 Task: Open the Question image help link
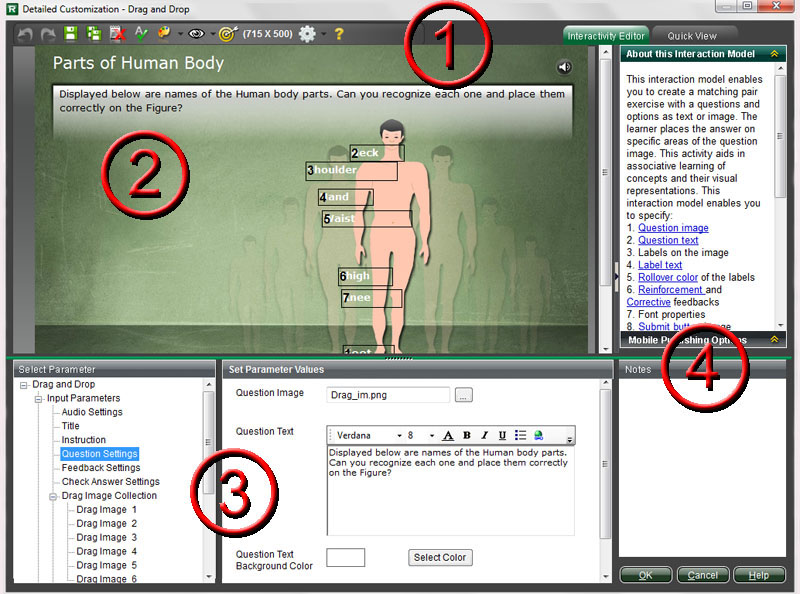pyautogui.click(x=673, y=228)
